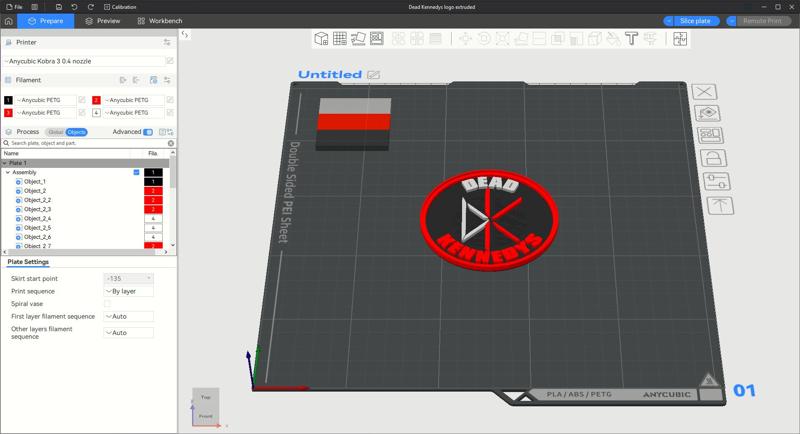Select the Plate Settings tab
800x434 pixels.
pyautogui.click(x=28, y=262)
